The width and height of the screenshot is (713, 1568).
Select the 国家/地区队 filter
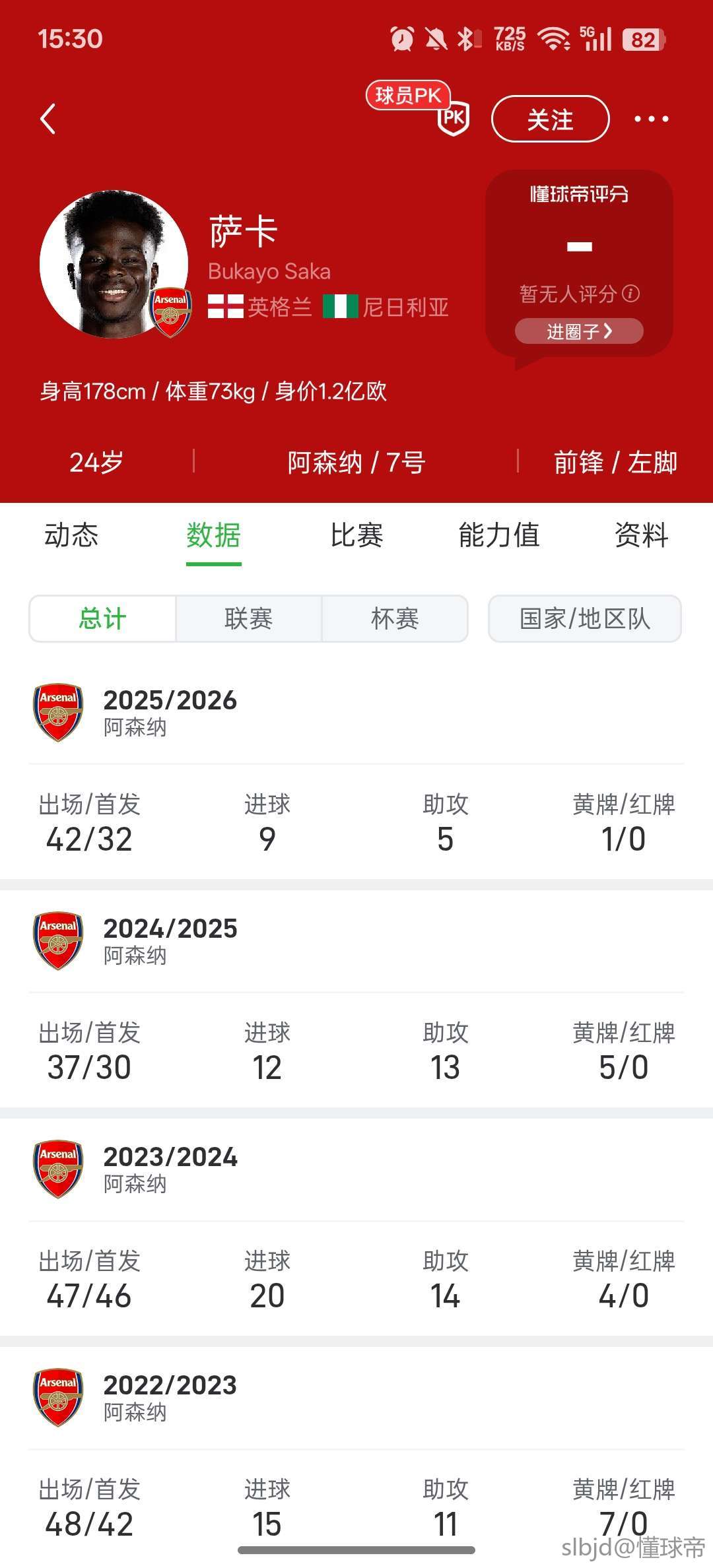coord(584,619)
